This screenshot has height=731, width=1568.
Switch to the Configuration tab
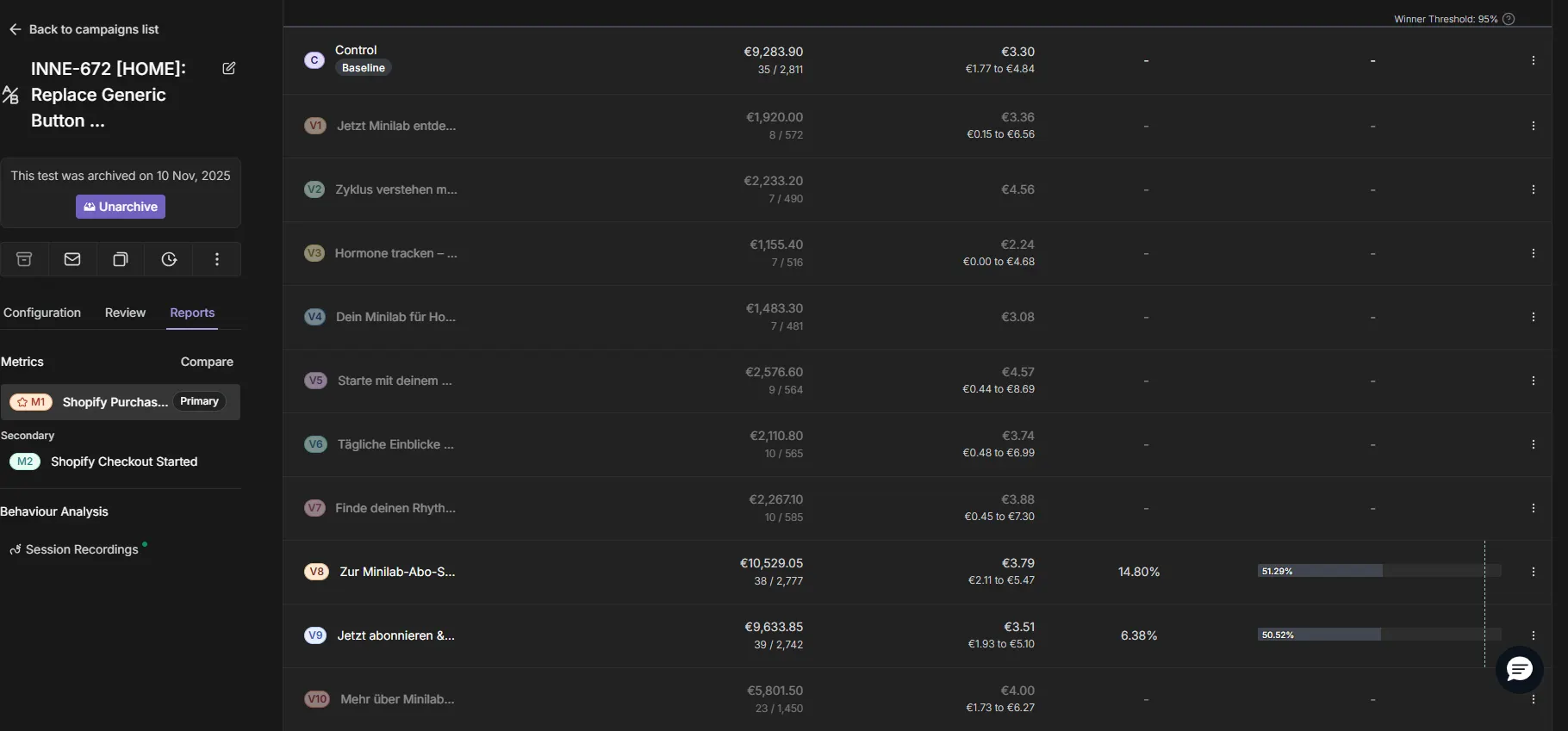click(x=42, y=313)
